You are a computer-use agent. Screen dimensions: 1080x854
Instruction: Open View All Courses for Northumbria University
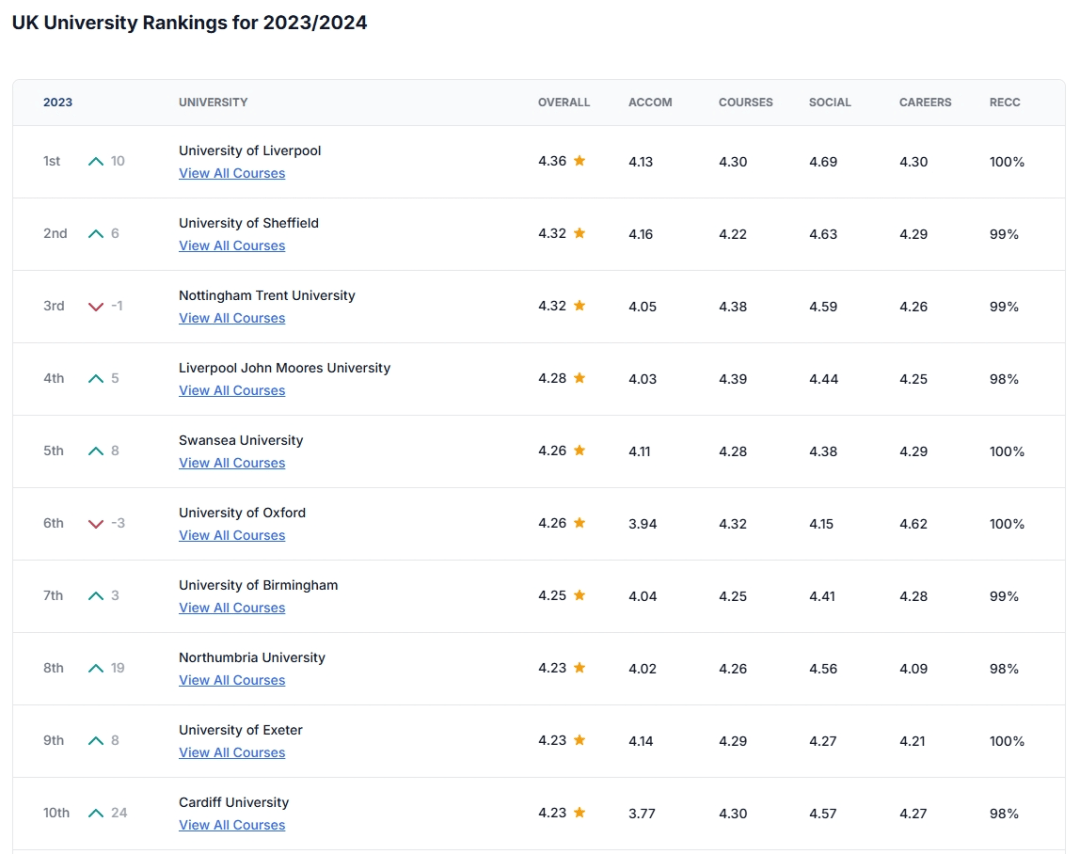tap(232, 680)
